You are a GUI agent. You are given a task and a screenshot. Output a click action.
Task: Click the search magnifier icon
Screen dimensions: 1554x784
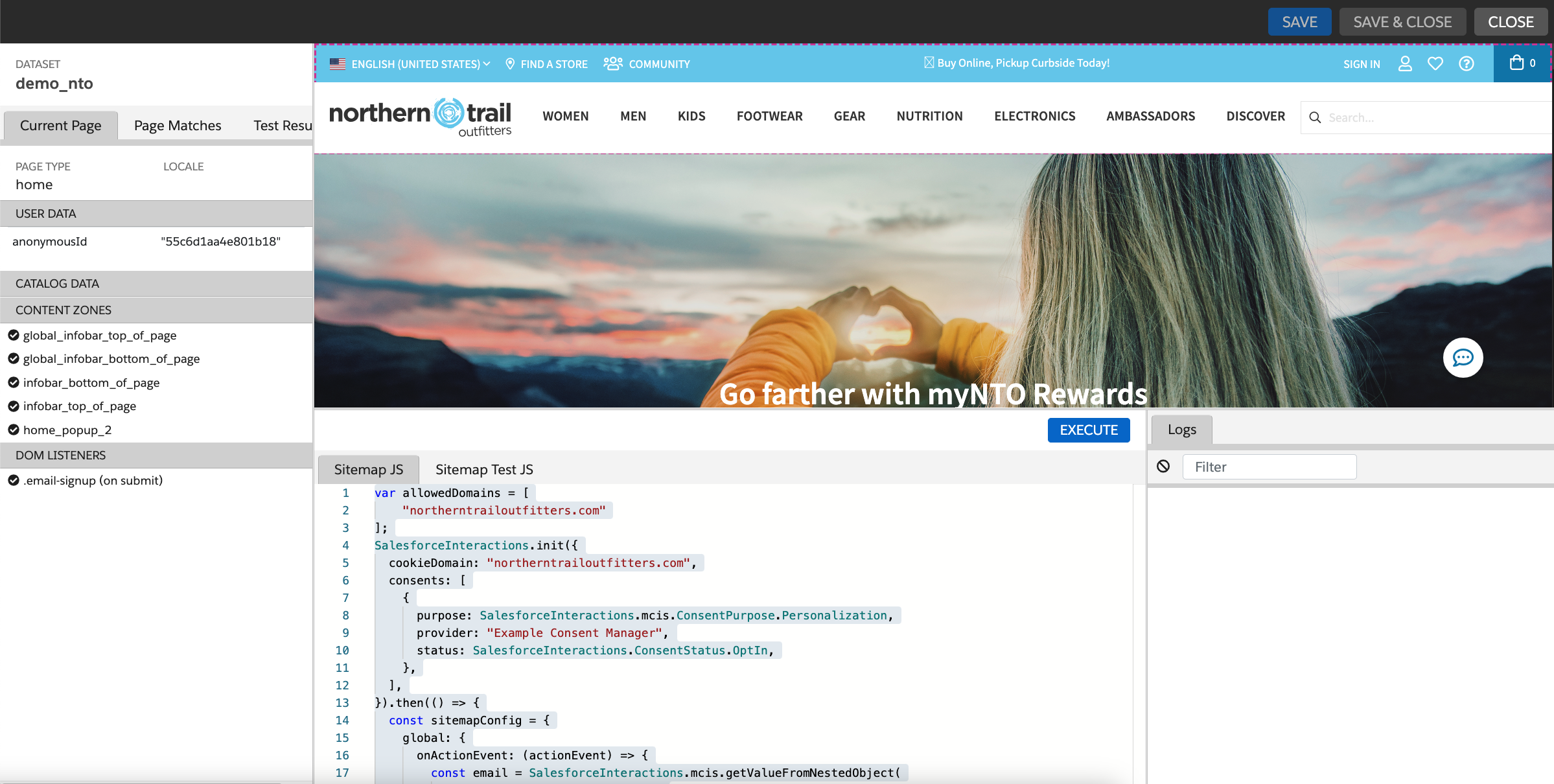click(1315, 117)
